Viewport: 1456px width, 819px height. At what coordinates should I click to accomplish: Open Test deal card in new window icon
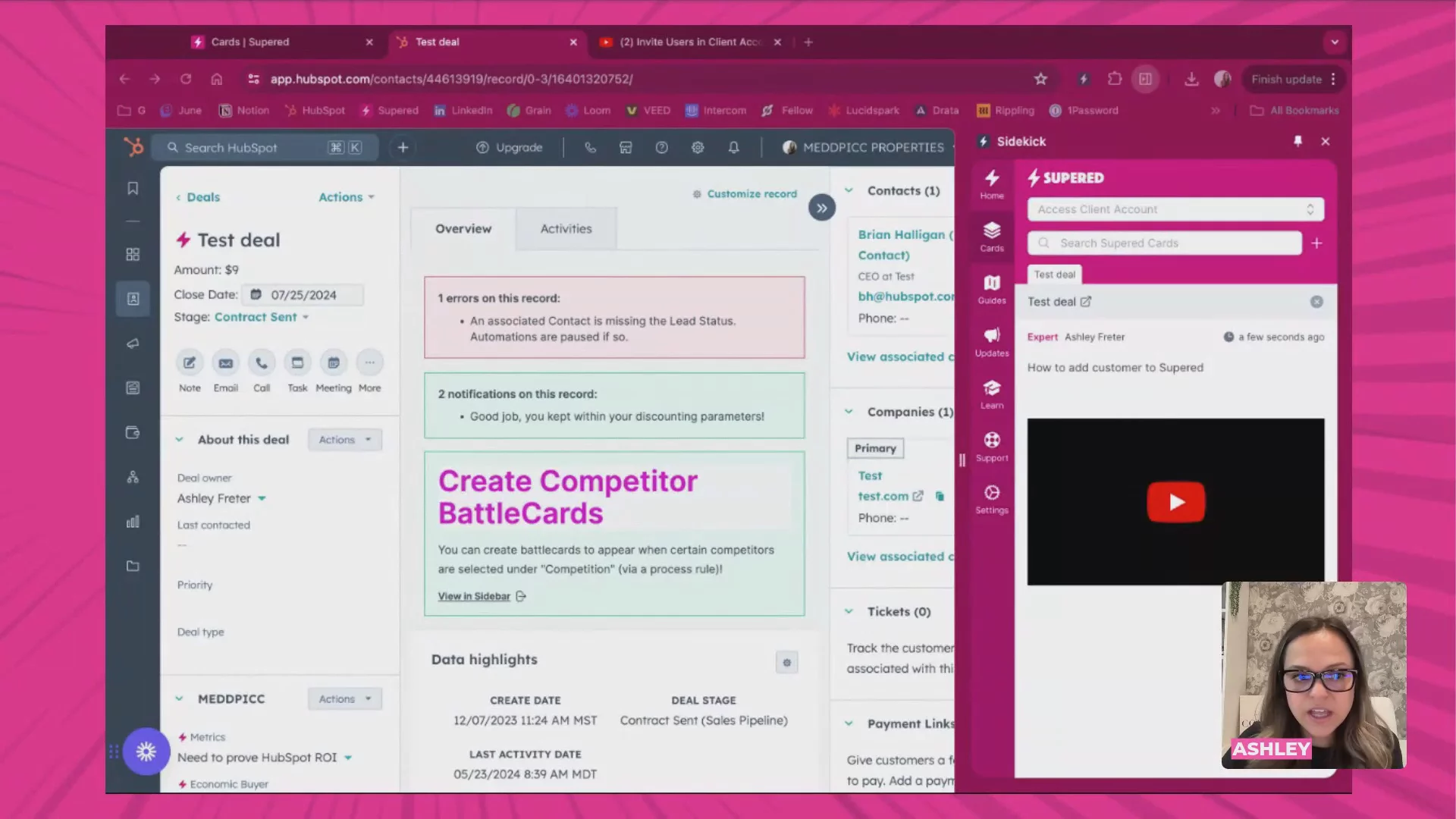tap(1086, 302)
